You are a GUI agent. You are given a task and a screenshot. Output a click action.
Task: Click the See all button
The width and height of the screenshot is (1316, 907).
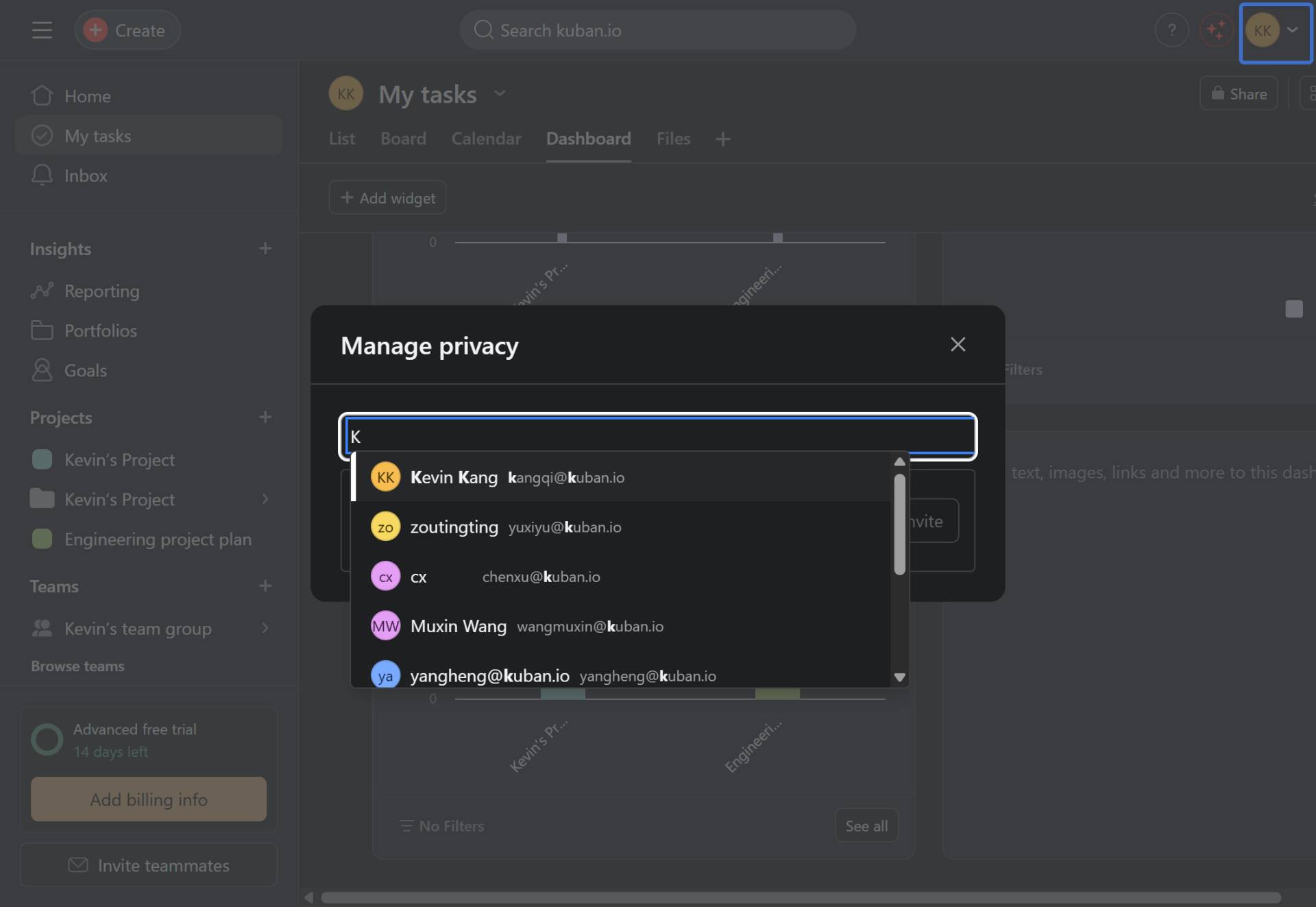coord(866,825)
